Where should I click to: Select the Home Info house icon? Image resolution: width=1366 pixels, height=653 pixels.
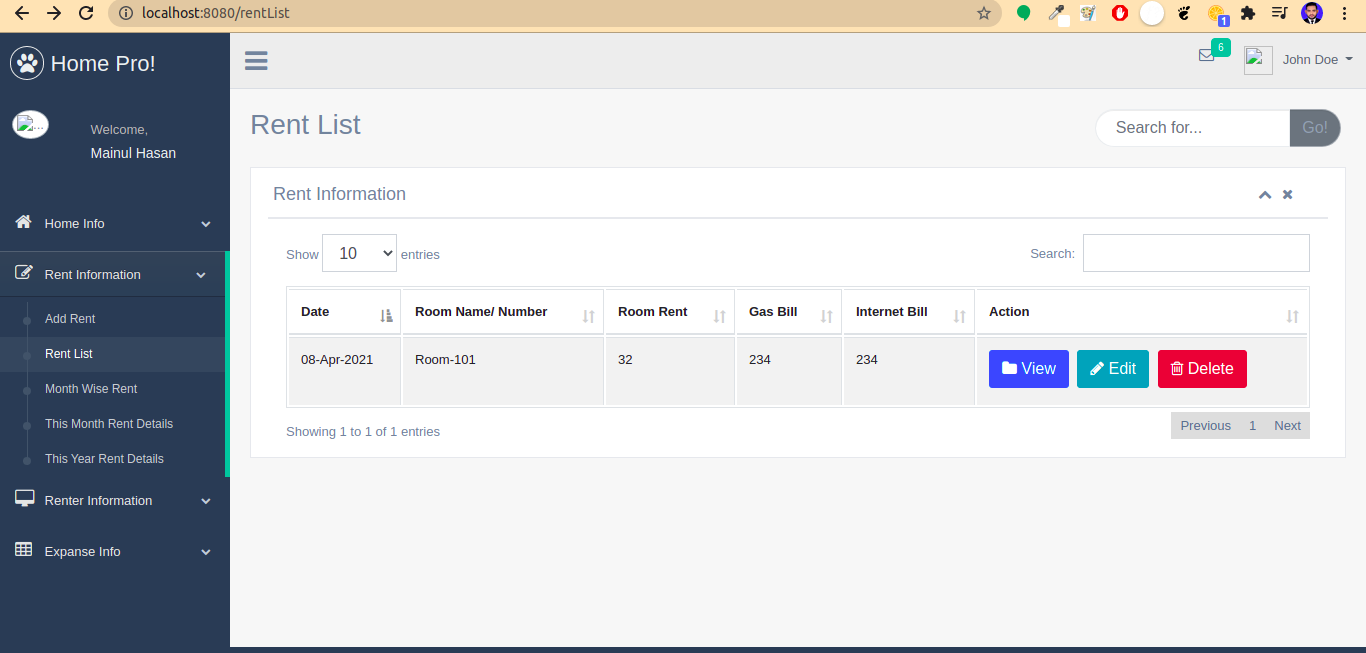click(22, 223)
